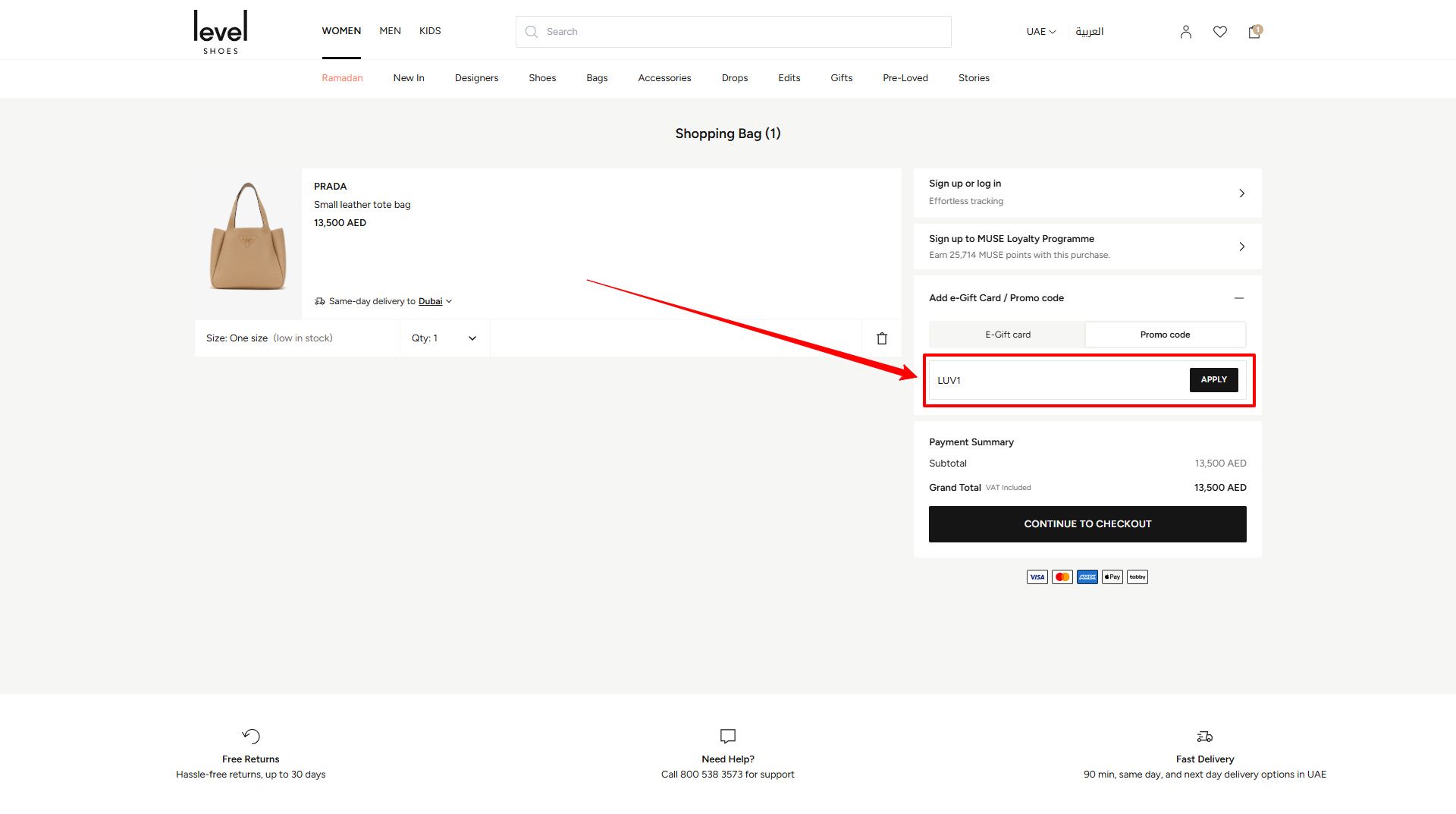
Task: Click the same-day delivery scooter icon
Action: pyautogui.click(x=320, y=301)
